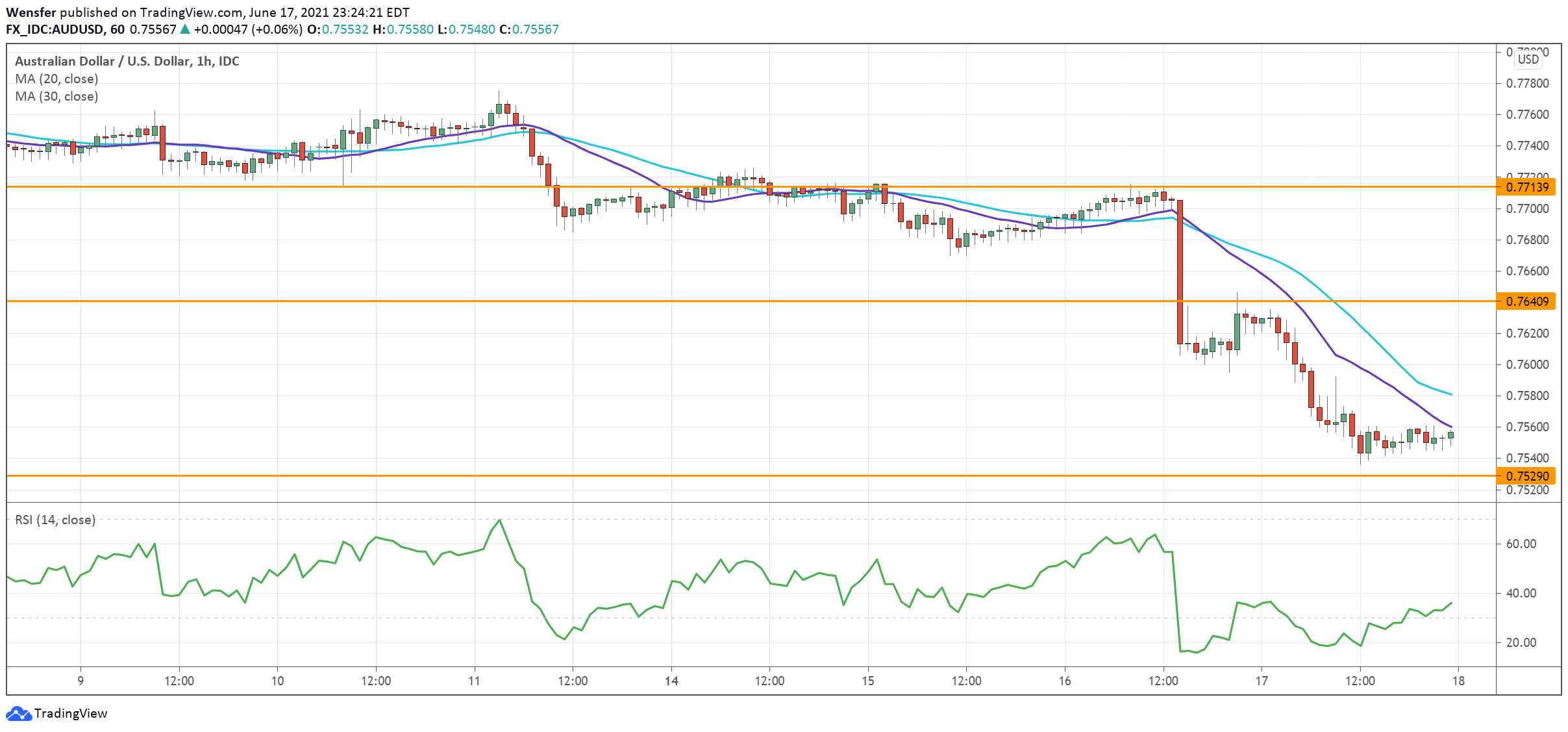Select the 0.76409 orange price label

[1527, 301]
